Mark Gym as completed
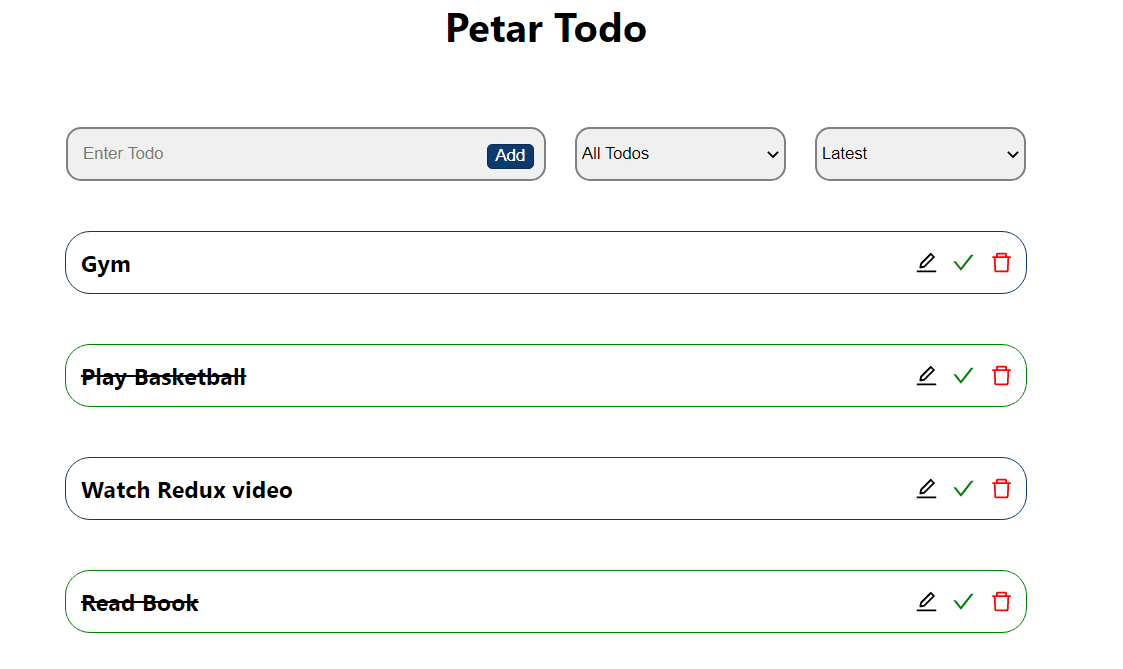Screen dimensions: 1123x669 (963, 263)
